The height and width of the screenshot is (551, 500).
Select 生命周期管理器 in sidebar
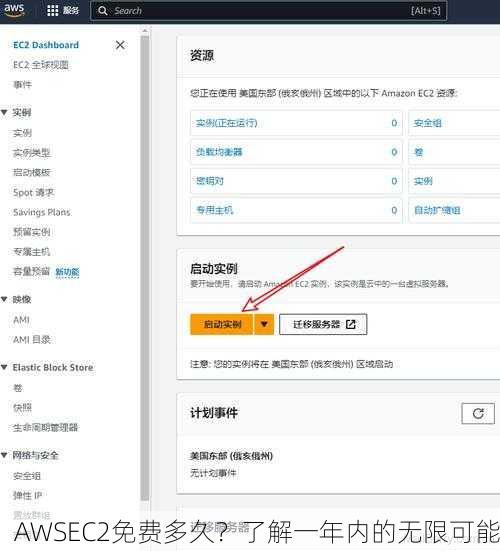click(45, 427)
